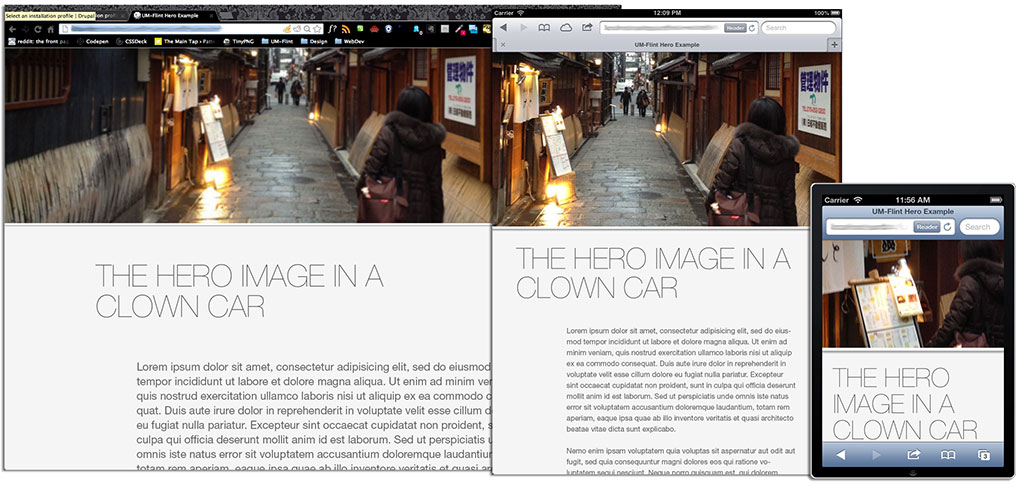Open iCloud tabs in iPad Safari

tap(566, 28)
